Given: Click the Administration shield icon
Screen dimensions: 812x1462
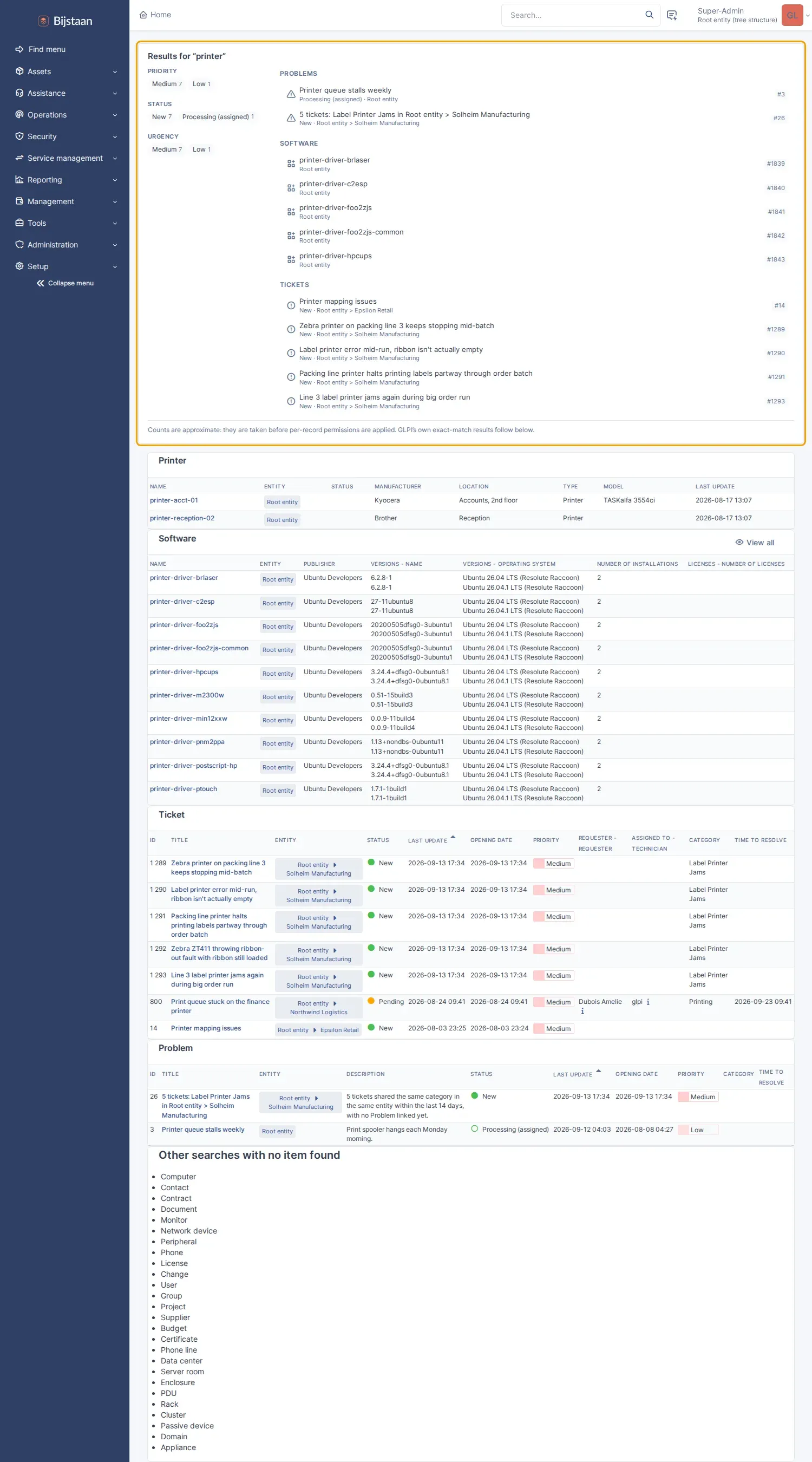Looking at the screenshot, I should (x=19, y=245).
